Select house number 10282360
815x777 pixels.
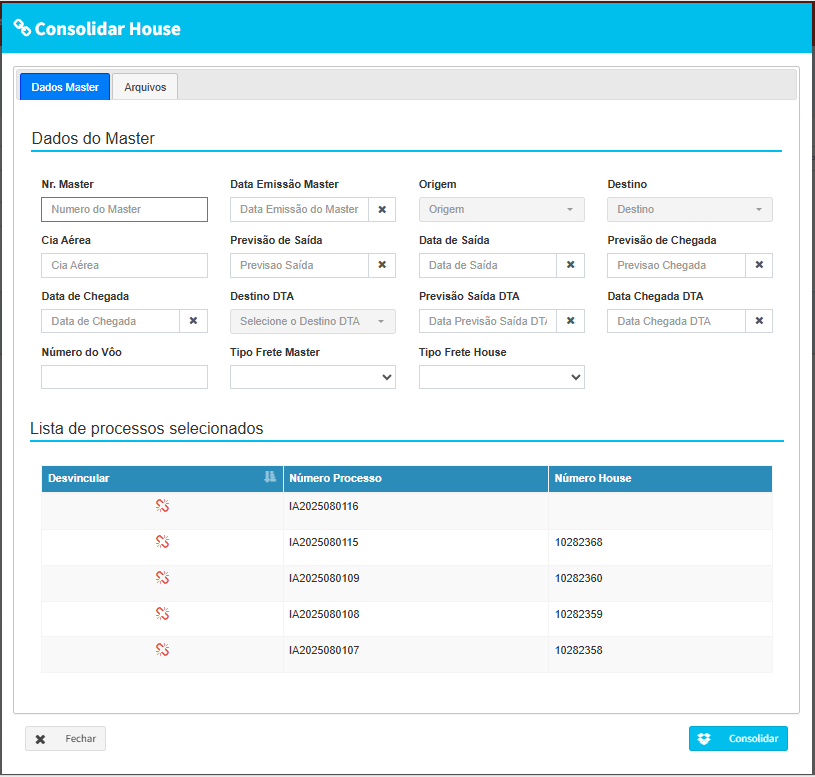click(x=579, y=578)
